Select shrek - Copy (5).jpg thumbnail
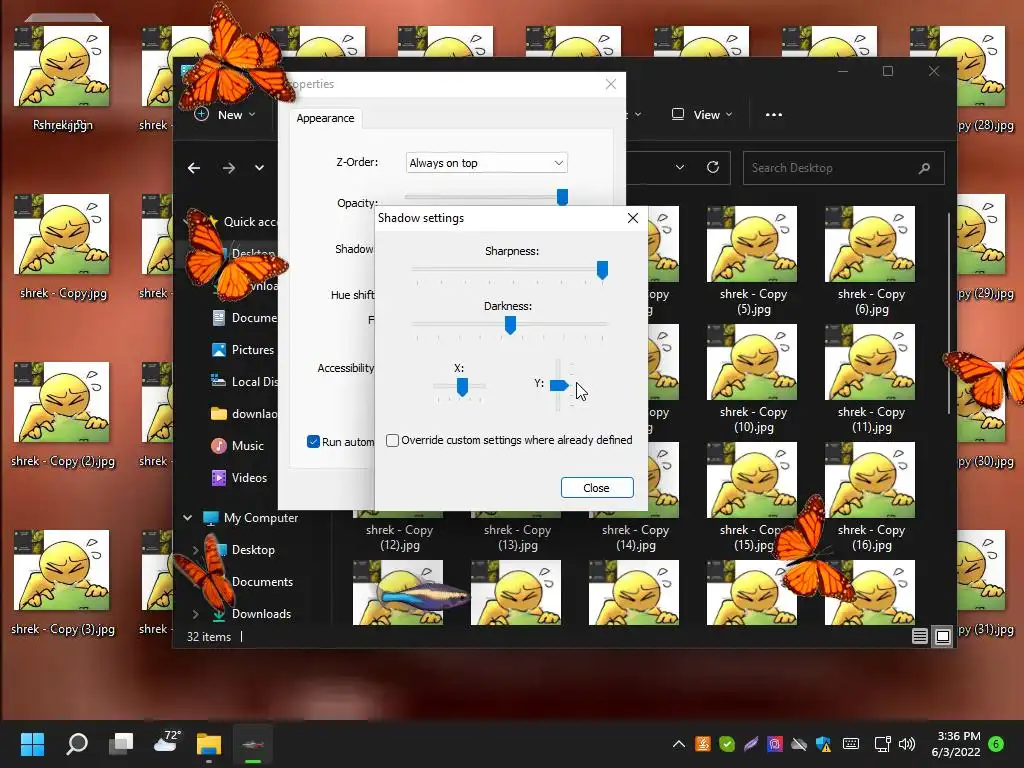1024x768 pixels. point(752,244)
